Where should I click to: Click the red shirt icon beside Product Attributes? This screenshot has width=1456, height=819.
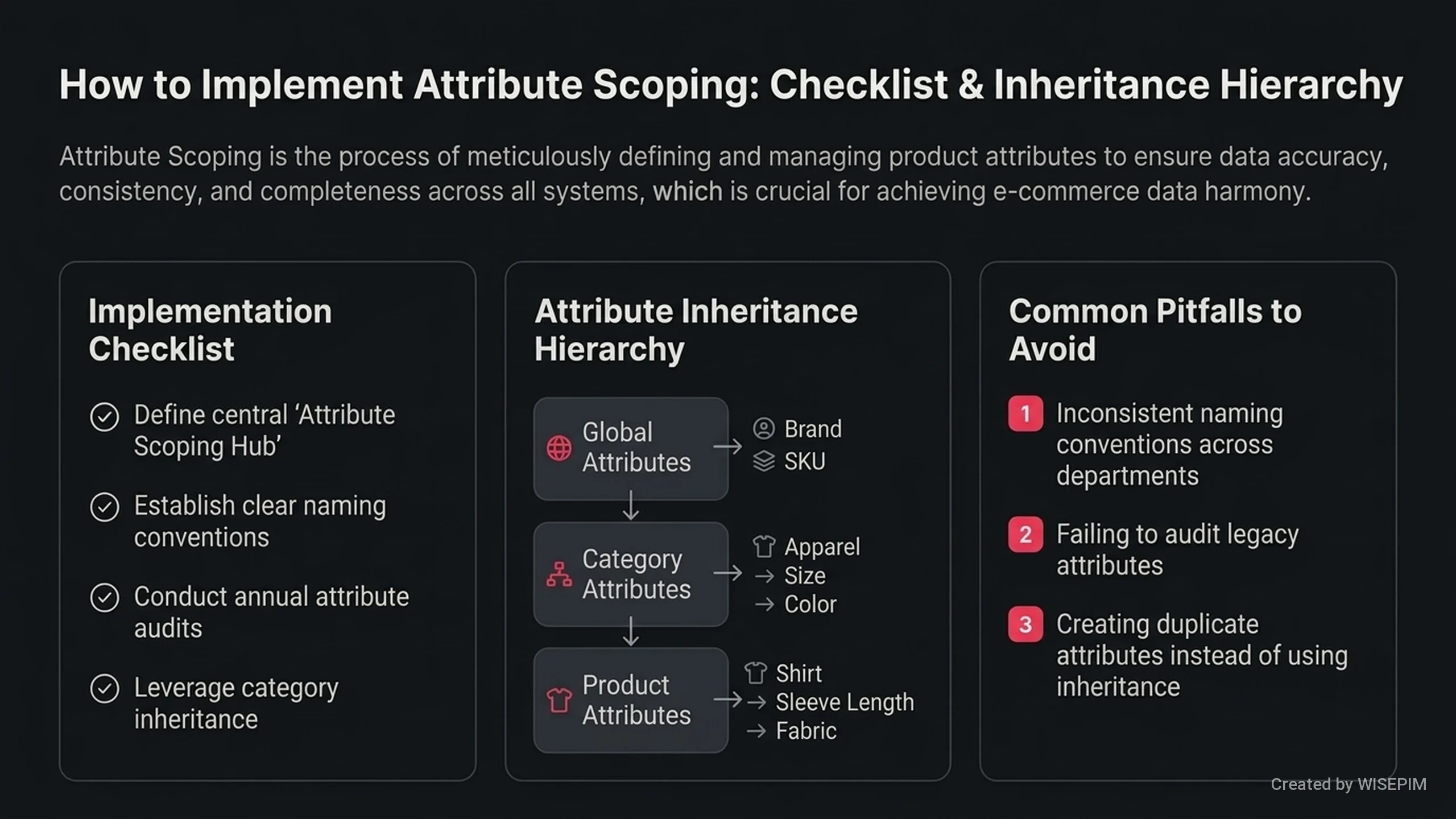click(x=559, y=700)
